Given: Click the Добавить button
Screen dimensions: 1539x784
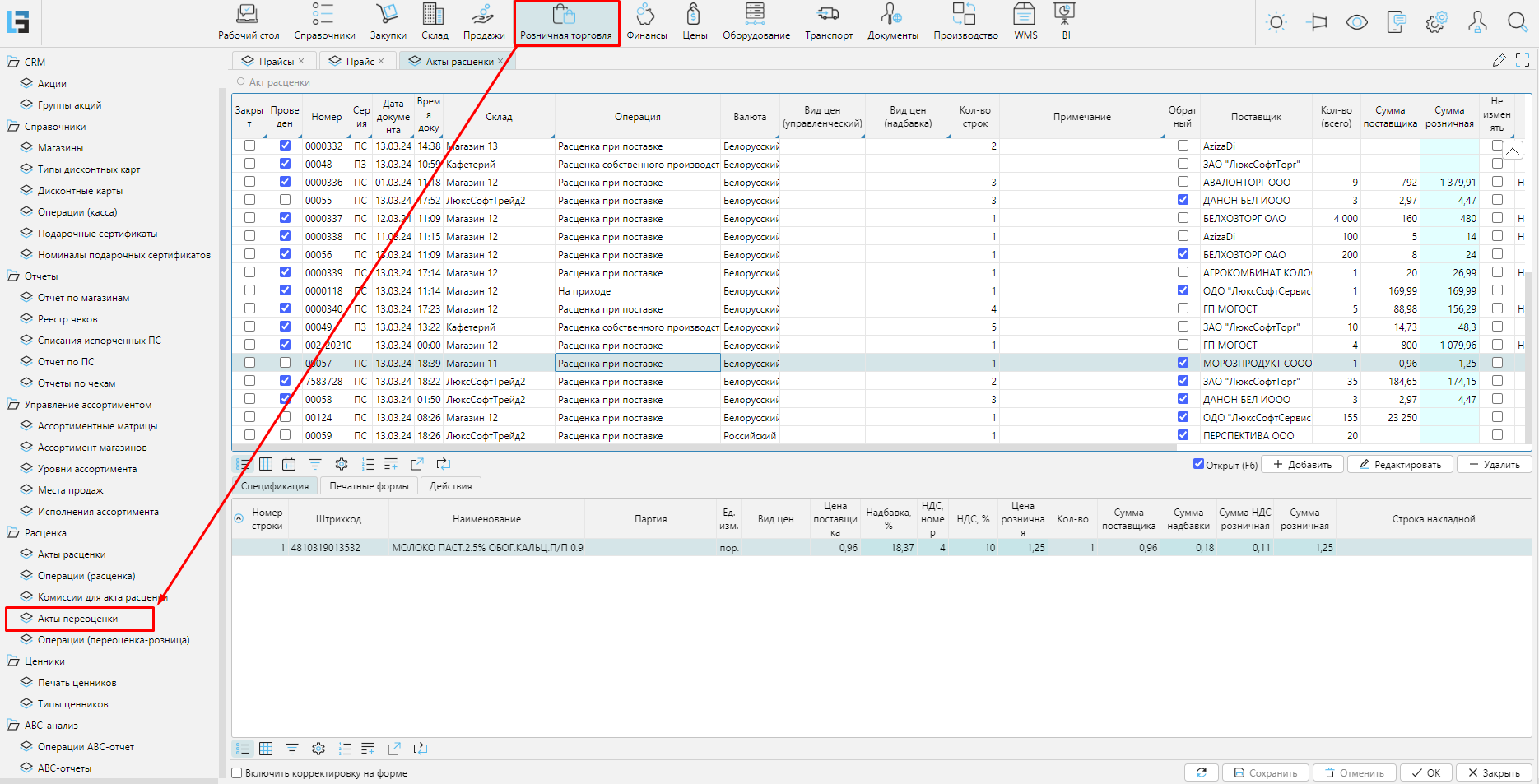Looking at the screenshot, I should pyautogui.click(x=1302, y=465).
